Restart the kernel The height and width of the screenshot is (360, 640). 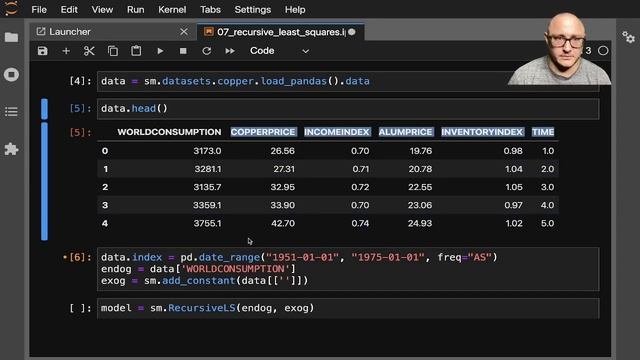(207, 51)
